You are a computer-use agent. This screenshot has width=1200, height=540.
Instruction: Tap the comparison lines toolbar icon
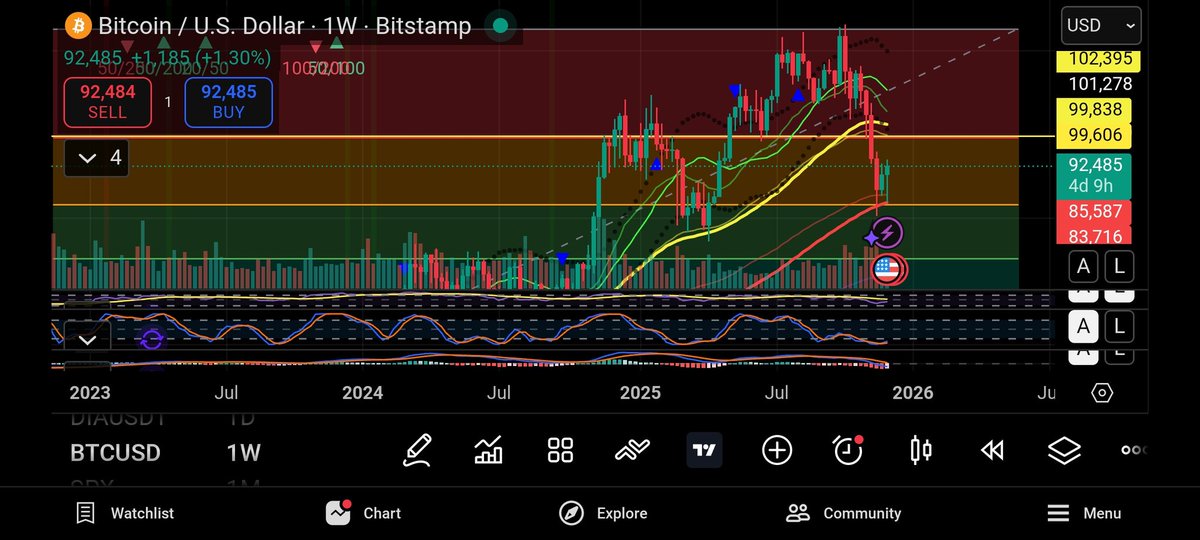pos(632,451)
